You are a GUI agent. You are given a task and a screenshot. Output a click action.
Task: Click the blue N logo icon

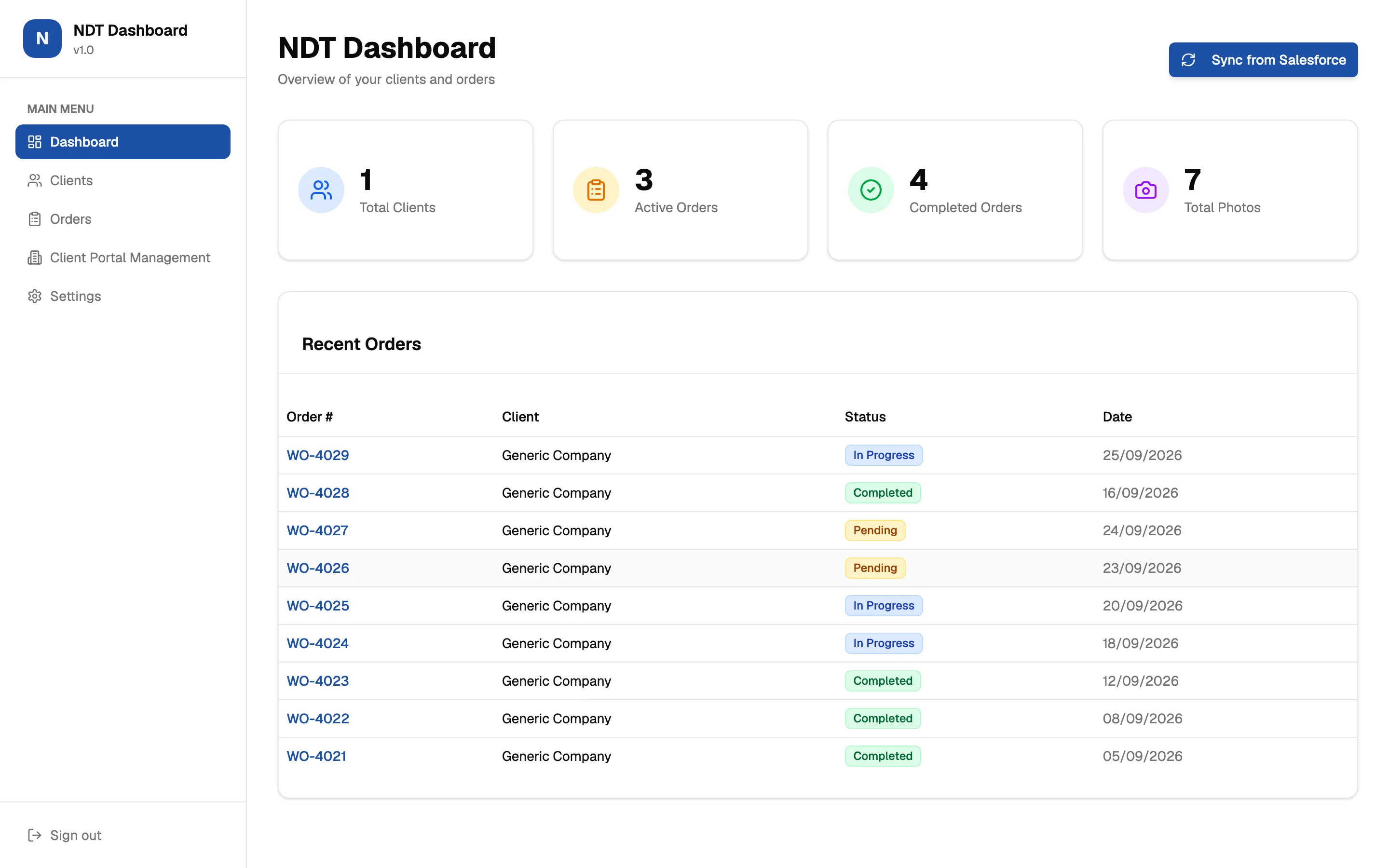(42, 39)
